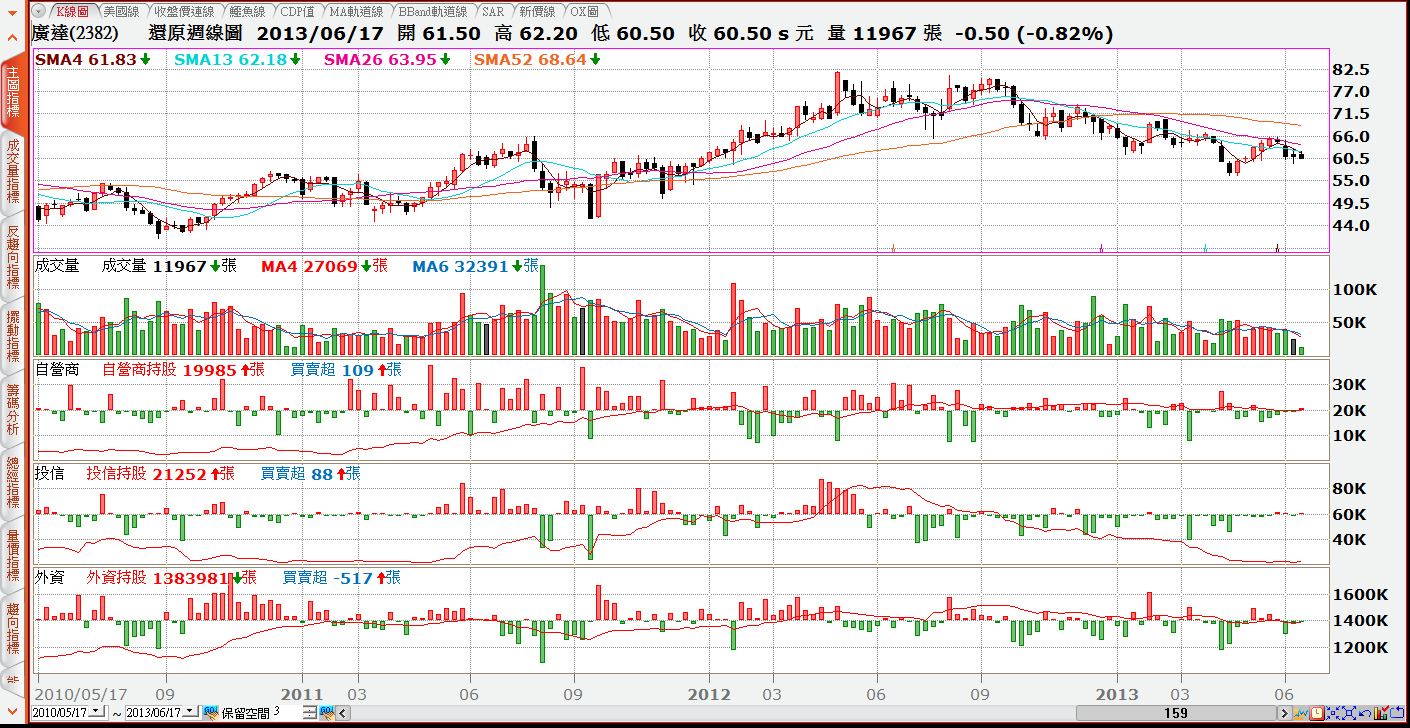Click scrollbar right arrow button
This screenshot has width=1410, height=728.
(x=1284, y=712)
